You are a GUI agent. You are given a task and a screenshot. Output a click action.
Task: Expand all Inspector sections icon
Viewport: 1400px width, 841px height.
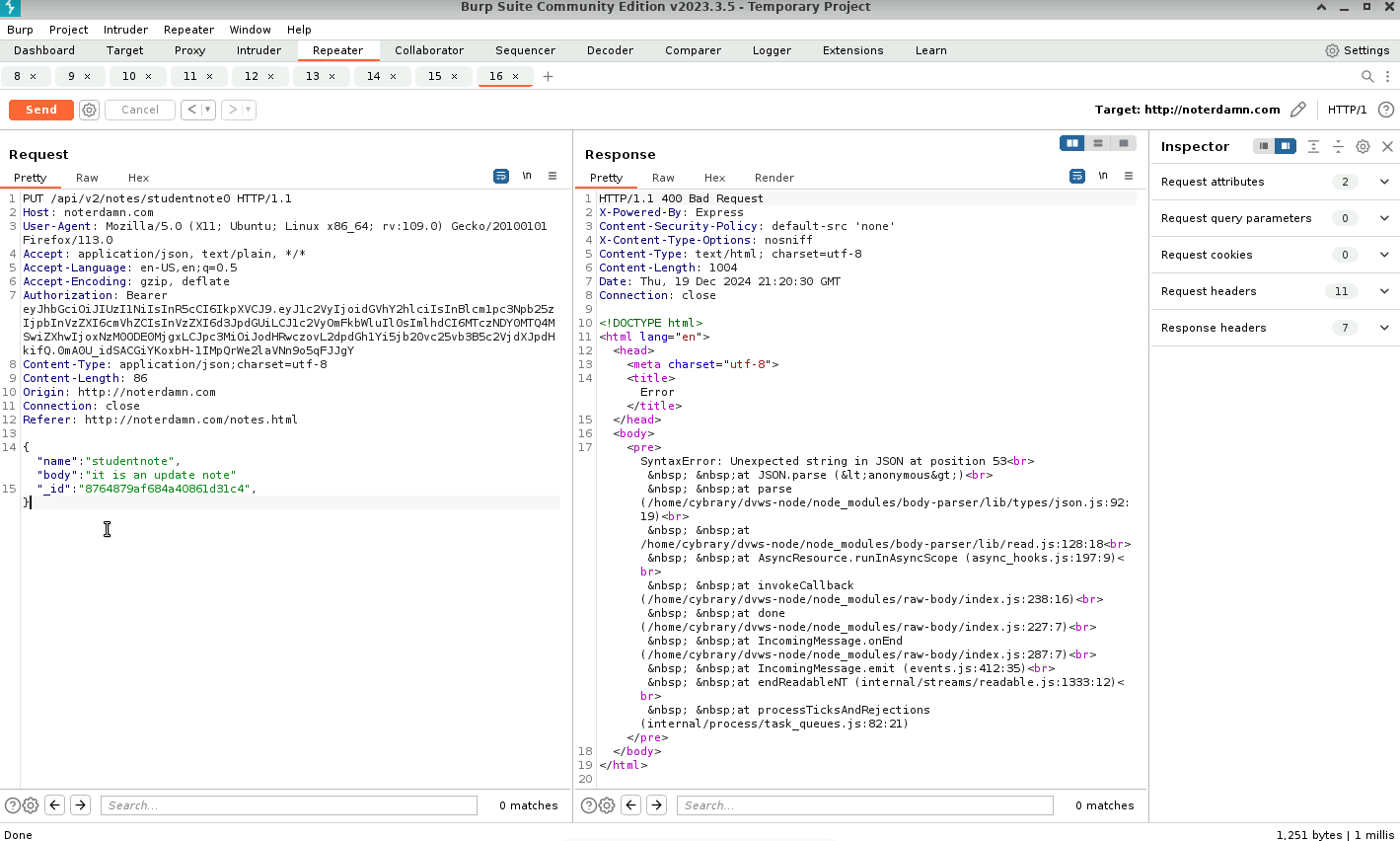tap(1313, 146)
